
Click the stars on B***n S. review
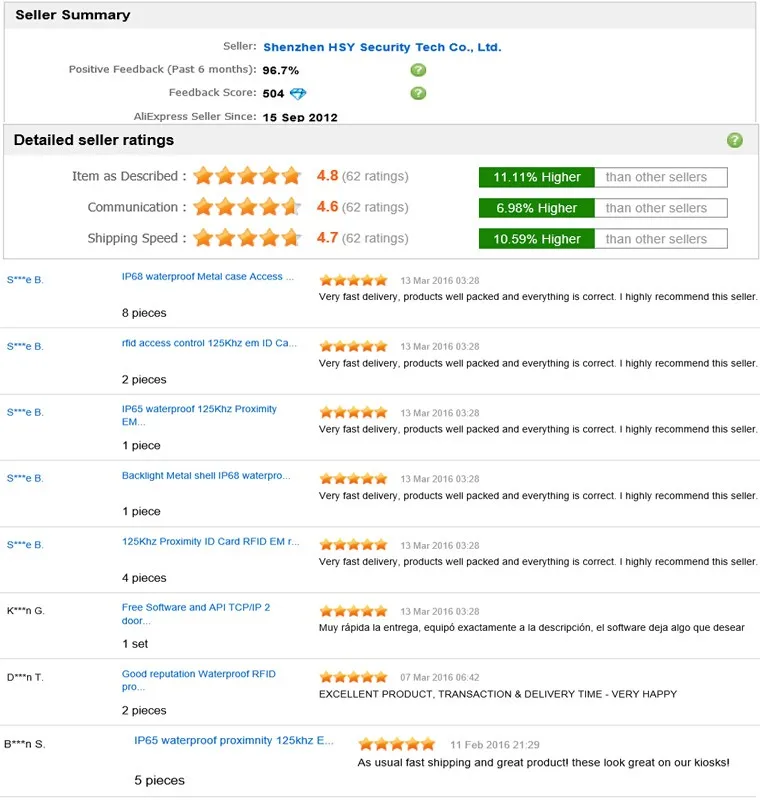coord(396,744)
